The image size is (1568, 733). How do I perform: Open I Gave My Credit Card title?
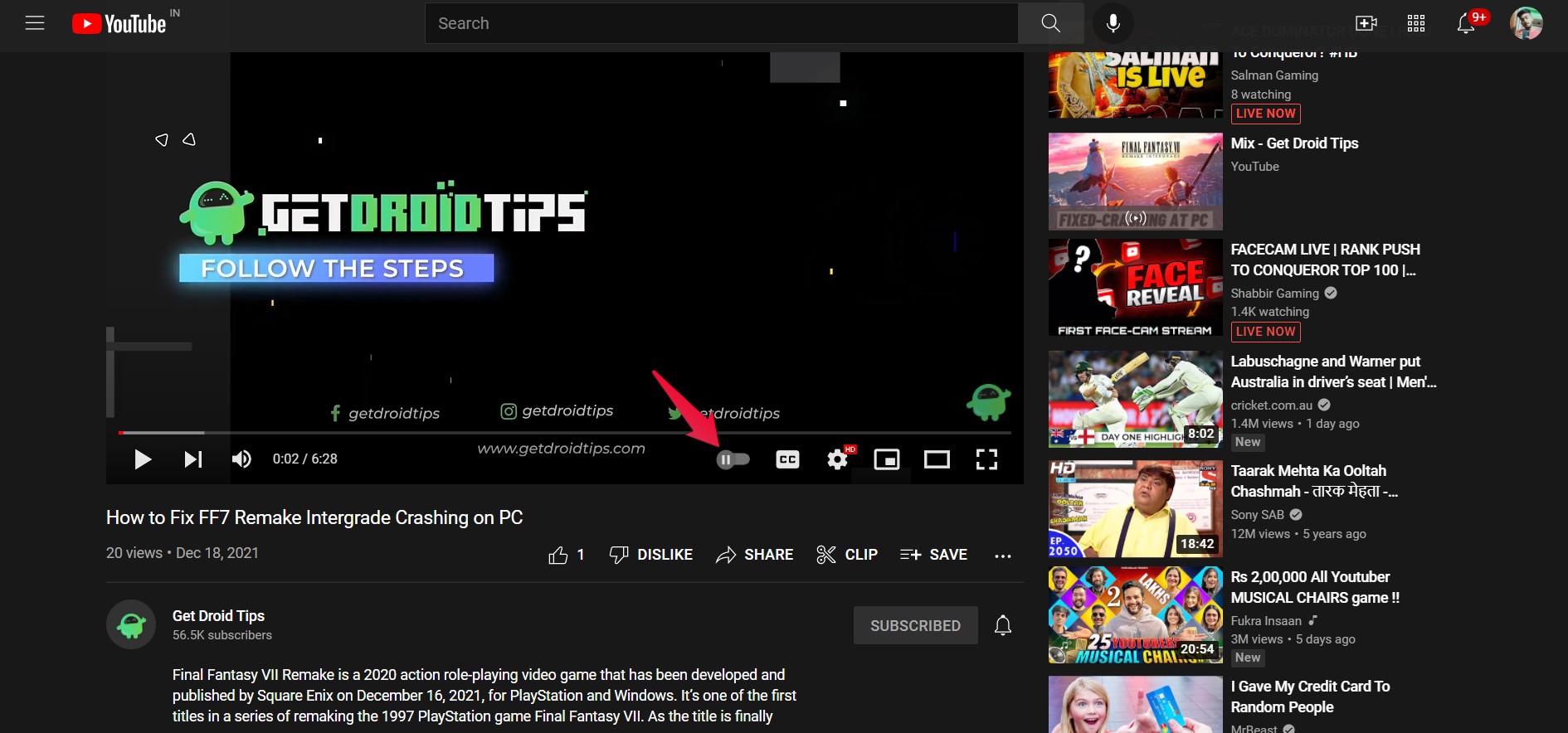(x=1310, y=697)
